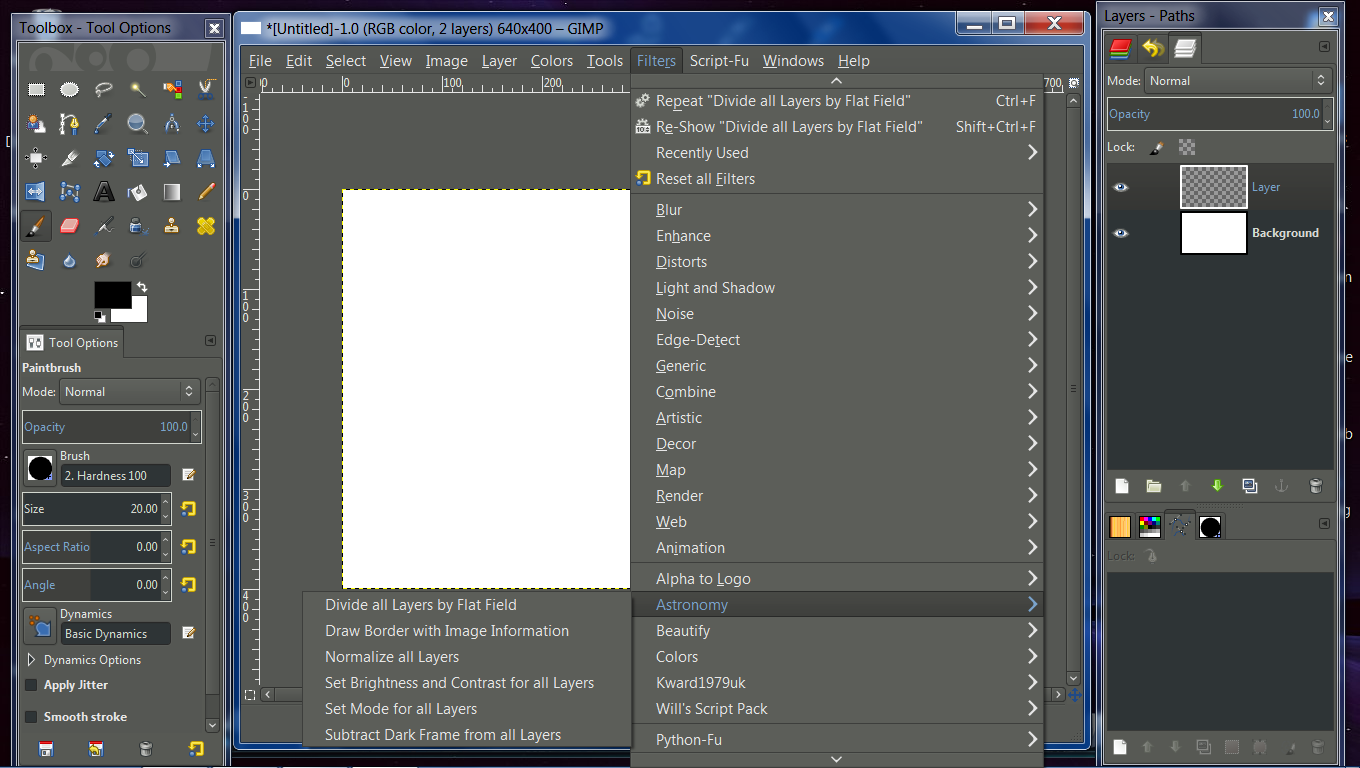
Task: Pick the Fuzzy Select magic wand tool
Action: [x=138, y=90]
